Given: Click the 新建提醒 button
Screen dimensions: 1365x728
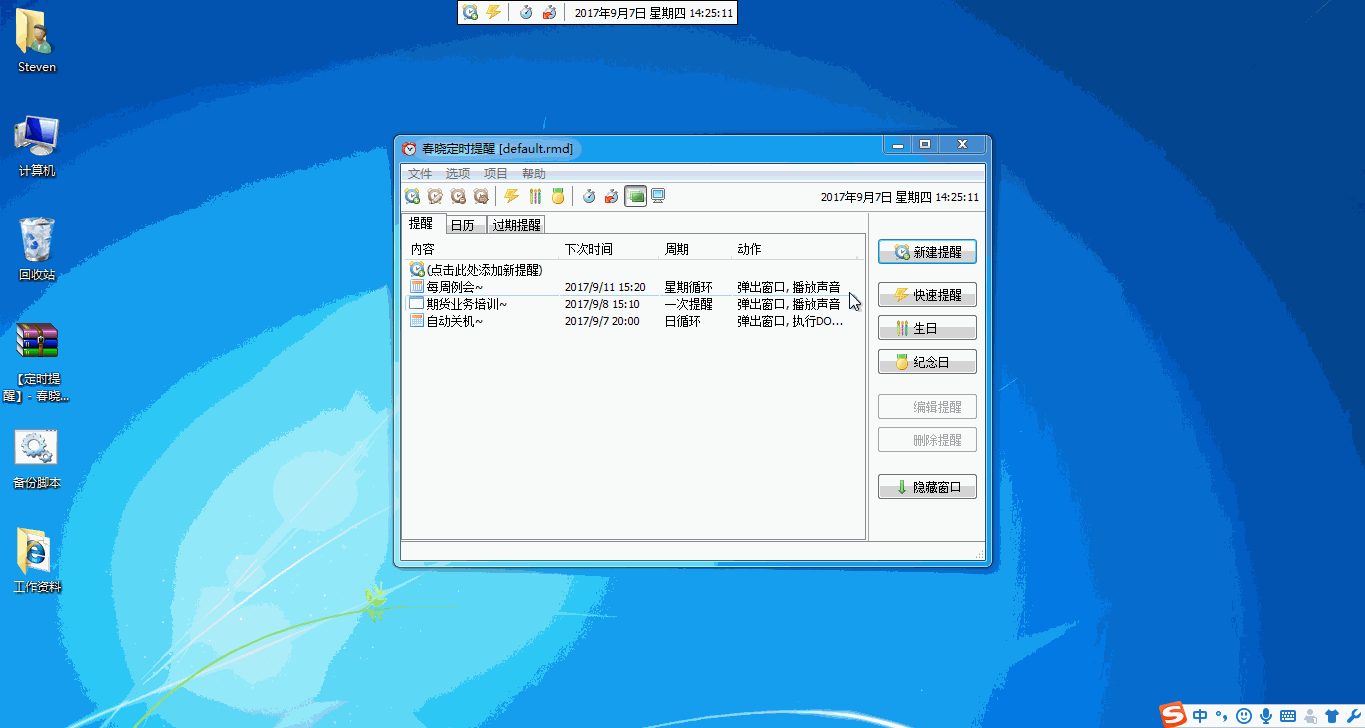Looking at the screenshot, I should tap(927, 252).
